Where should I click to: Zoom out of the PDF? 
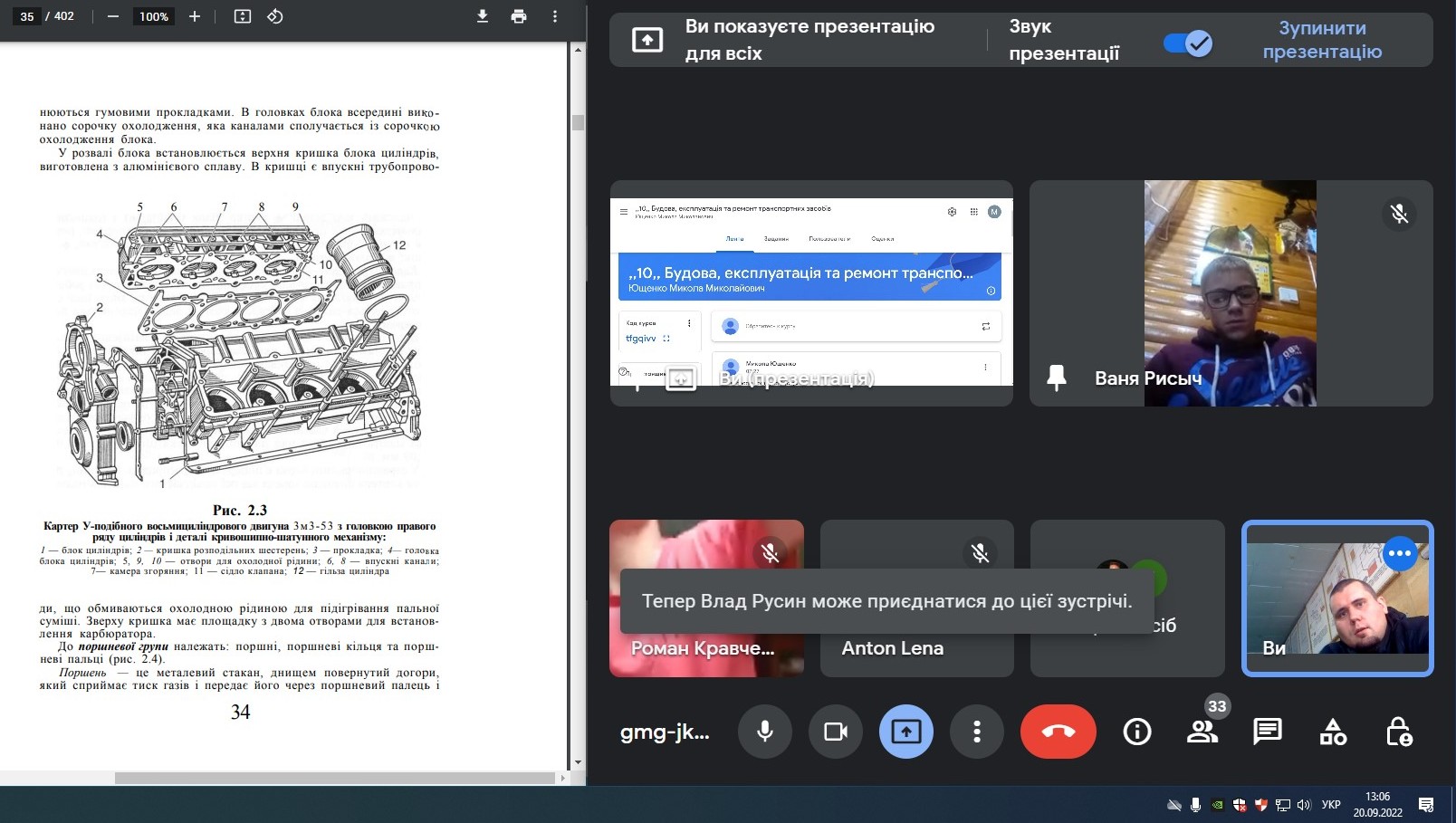pyautogui.click(x=113, y=16)
